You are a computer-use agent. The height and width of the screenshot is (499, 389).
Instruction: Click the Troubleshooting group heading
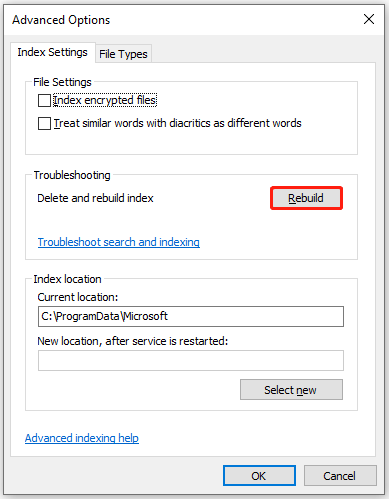[72, 175]
